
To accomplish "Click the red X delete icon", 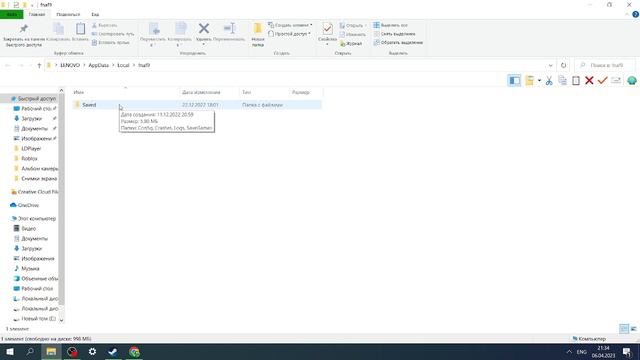I will (x=589, y=80).
